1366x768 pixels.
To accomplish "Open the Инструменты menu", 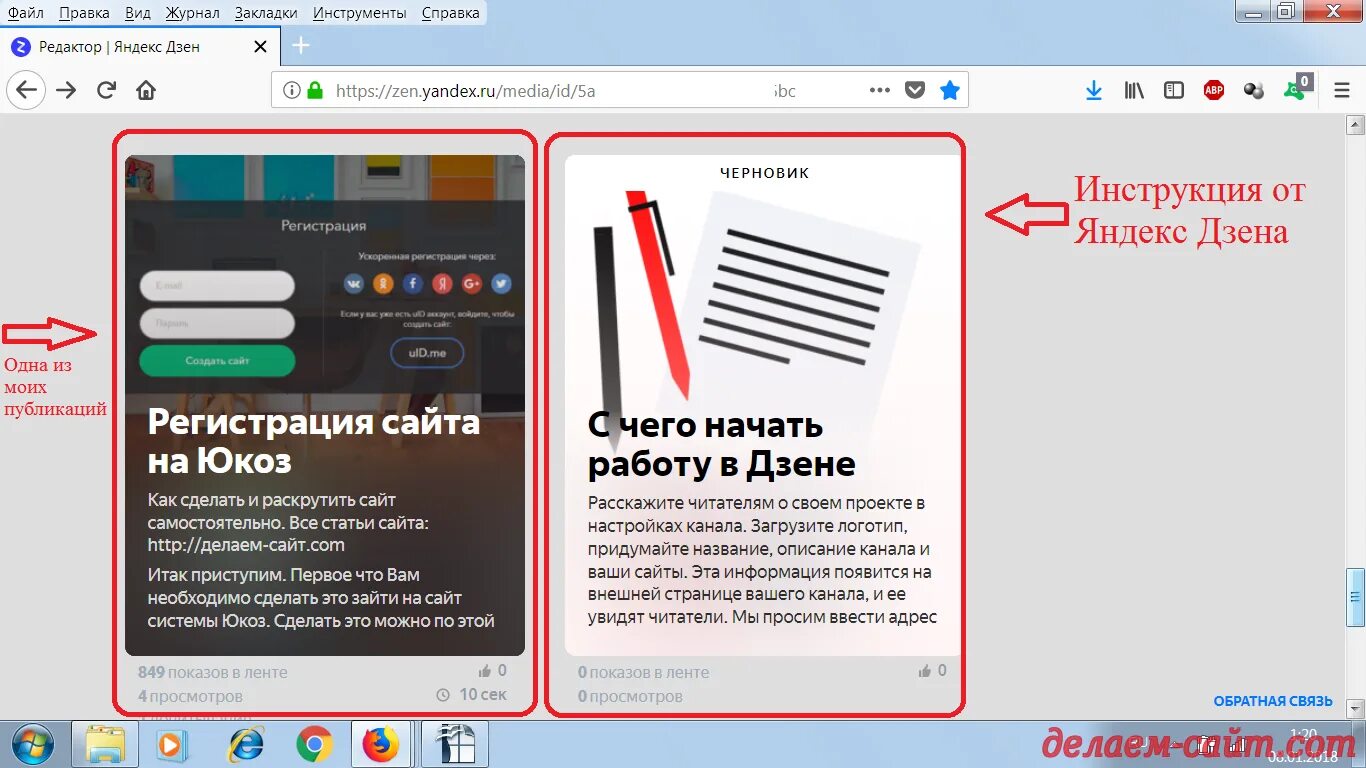I will [x=359, y=13].
